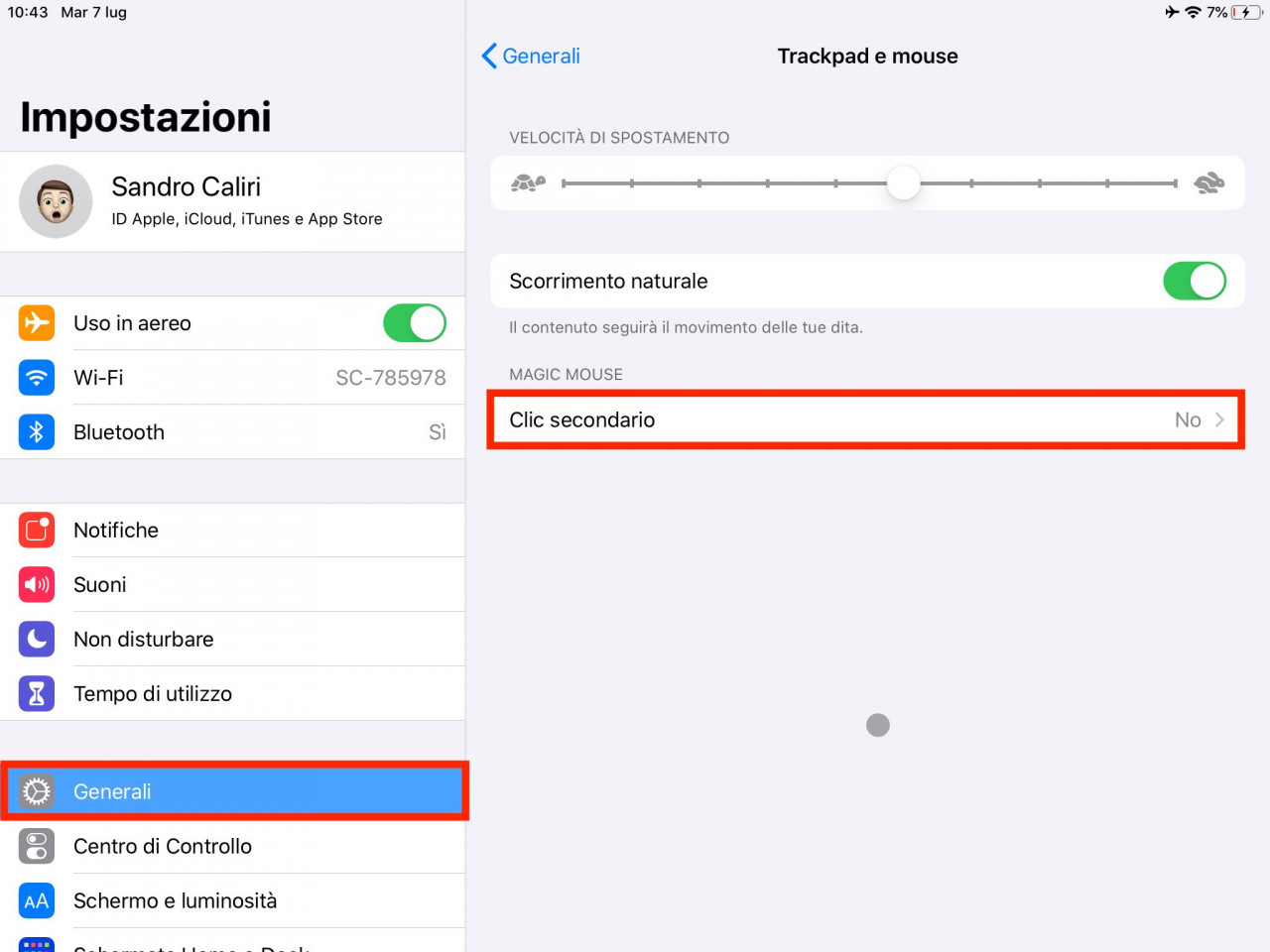Open the red Notifiche icon

tap(37, 531)
